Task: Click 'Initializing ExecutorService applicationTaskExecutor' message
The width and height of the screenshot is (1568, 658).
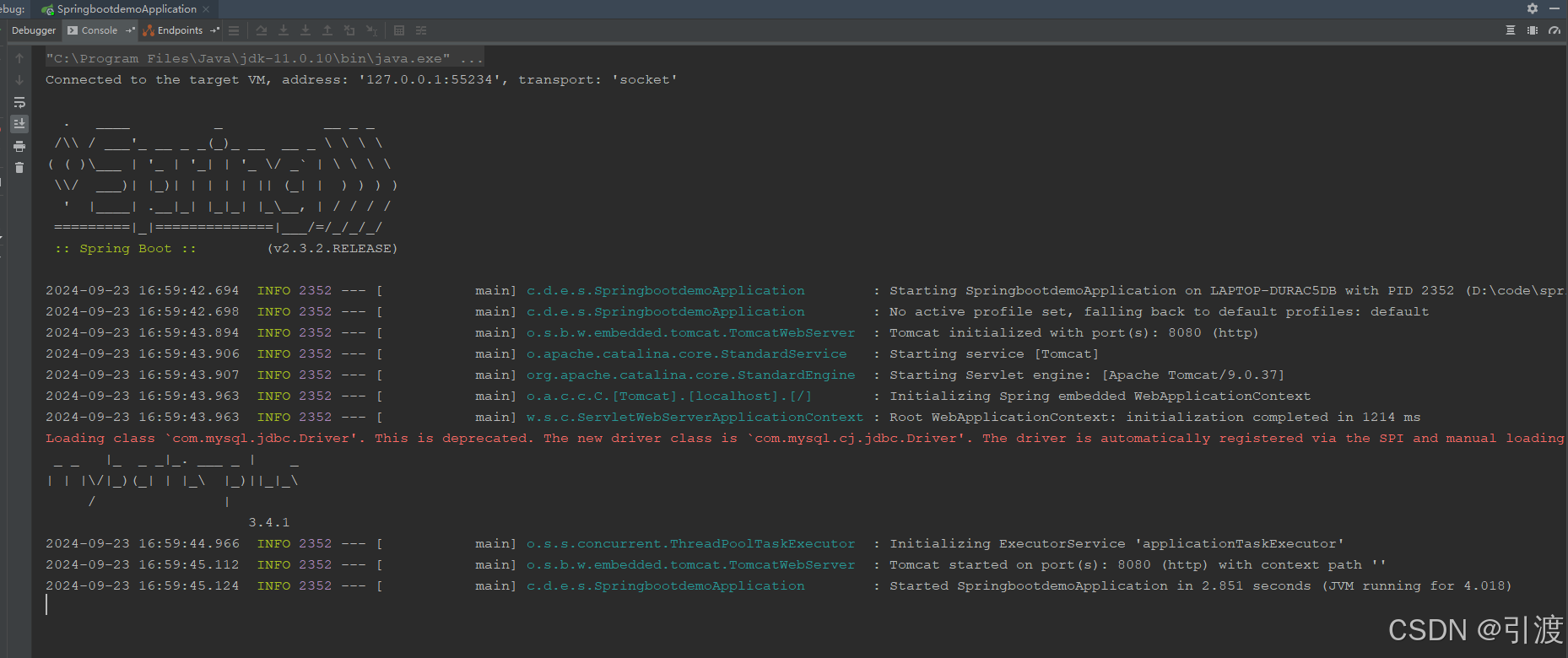Action: point(1117,544)
